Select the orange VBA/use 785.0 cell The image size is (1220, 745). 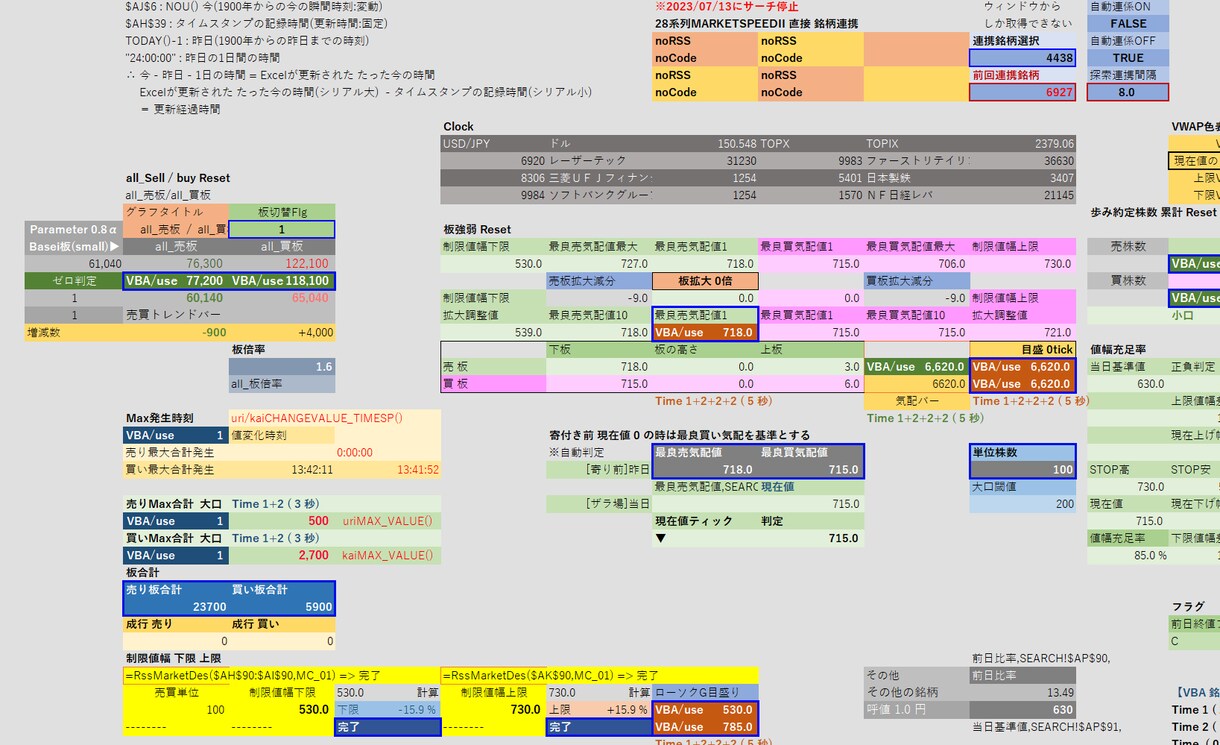(705, 726)
